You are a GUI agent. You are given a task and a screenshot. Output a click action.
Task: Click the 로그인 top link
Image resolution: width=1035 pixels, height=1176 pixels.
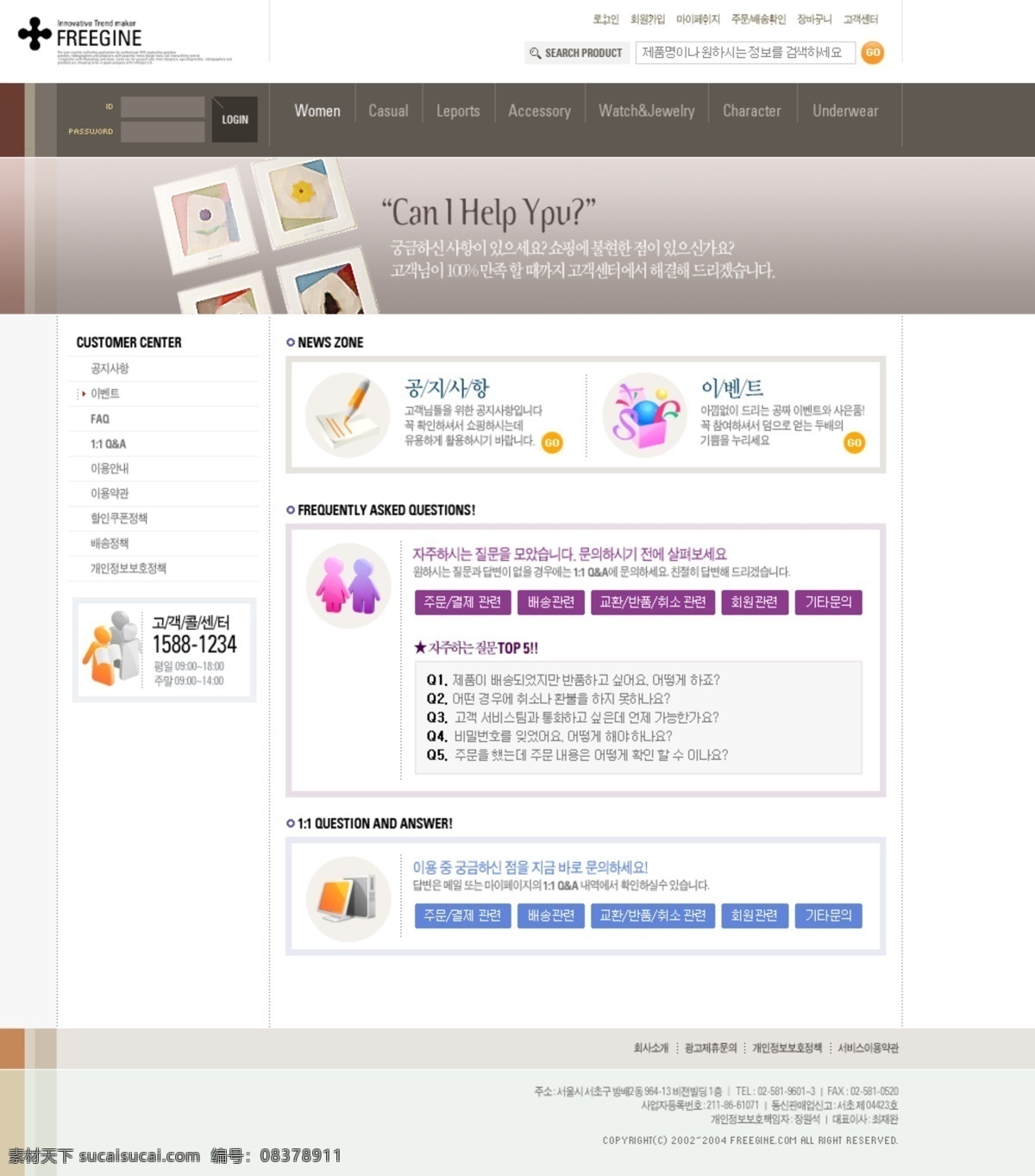pos(605,19)
